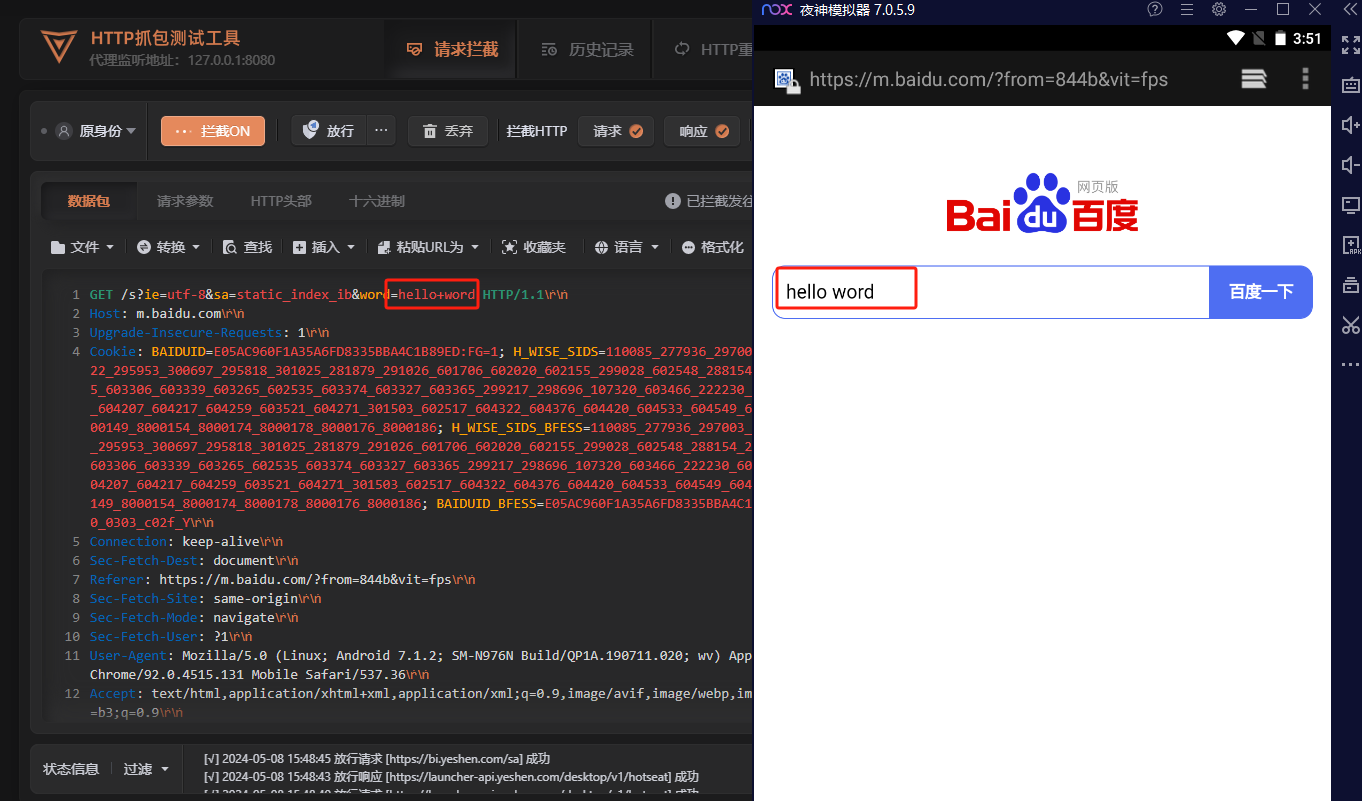
Task: Select the 请求参数 tab
Action: coord(185,201)
